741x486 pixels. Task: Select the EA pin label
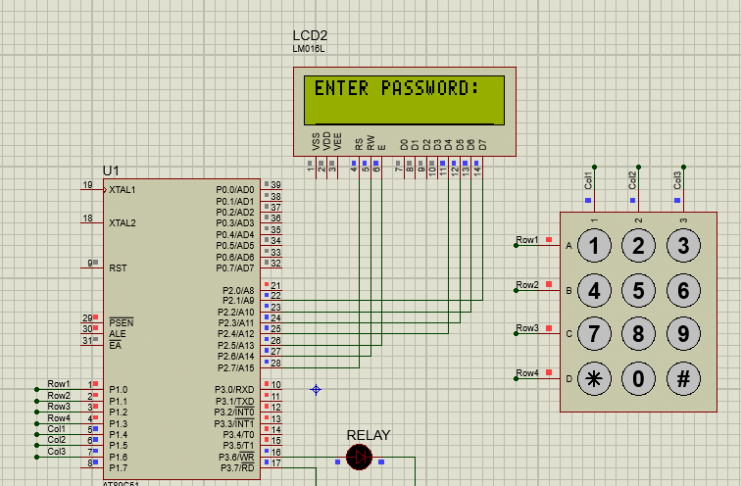tap(115, 345)
